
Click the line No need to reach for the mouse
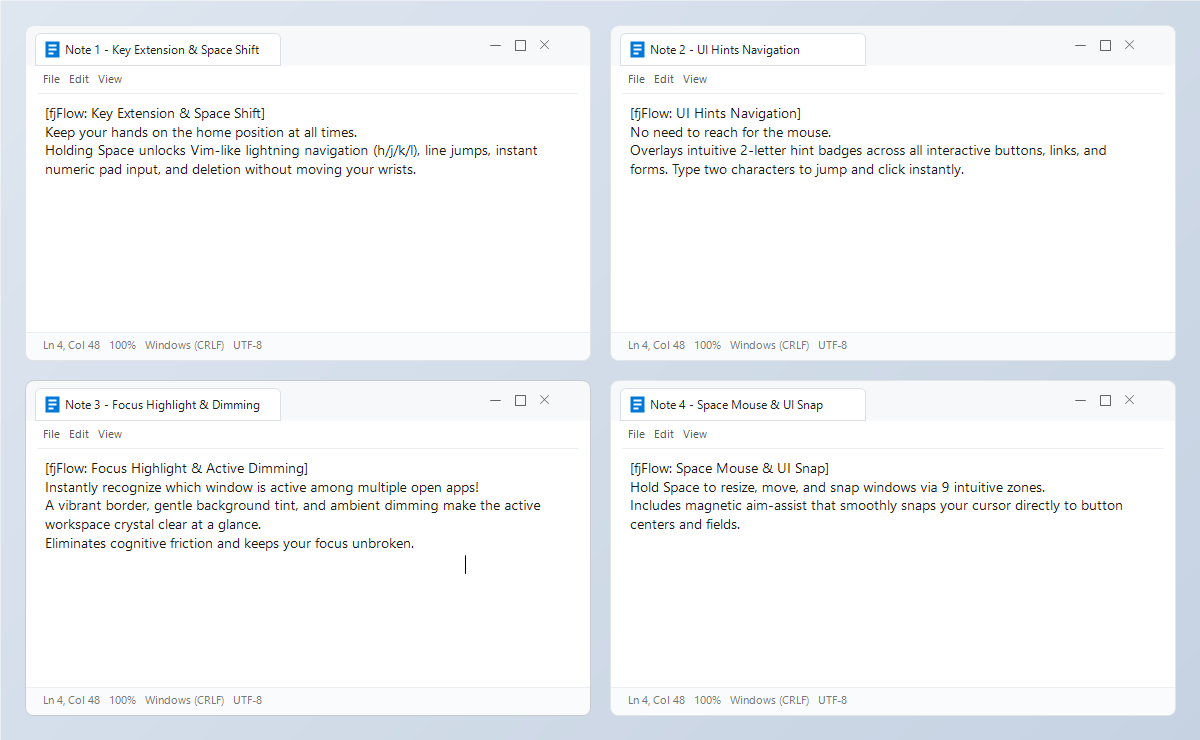tap(730, 132)
